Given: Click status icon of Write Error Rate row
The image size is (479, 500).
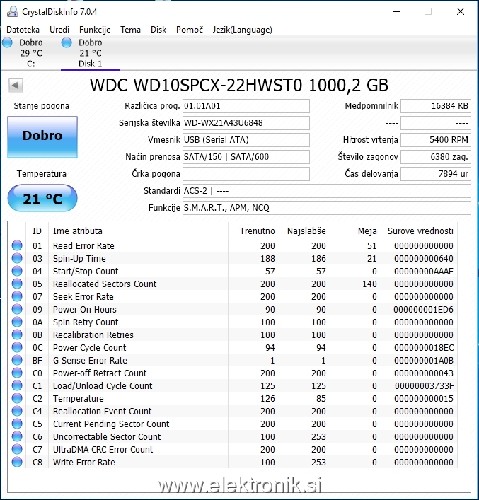Looking at the screenshot, I should (x=17, y=462).
